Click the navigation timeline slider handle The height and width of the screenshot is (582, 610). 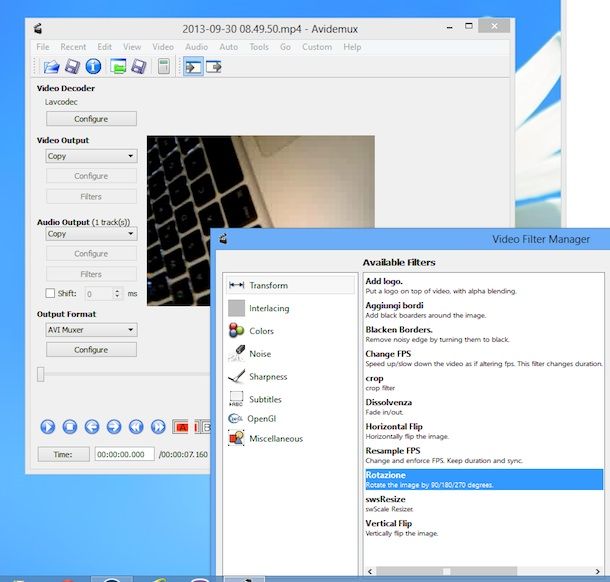[x=40, y=374]
